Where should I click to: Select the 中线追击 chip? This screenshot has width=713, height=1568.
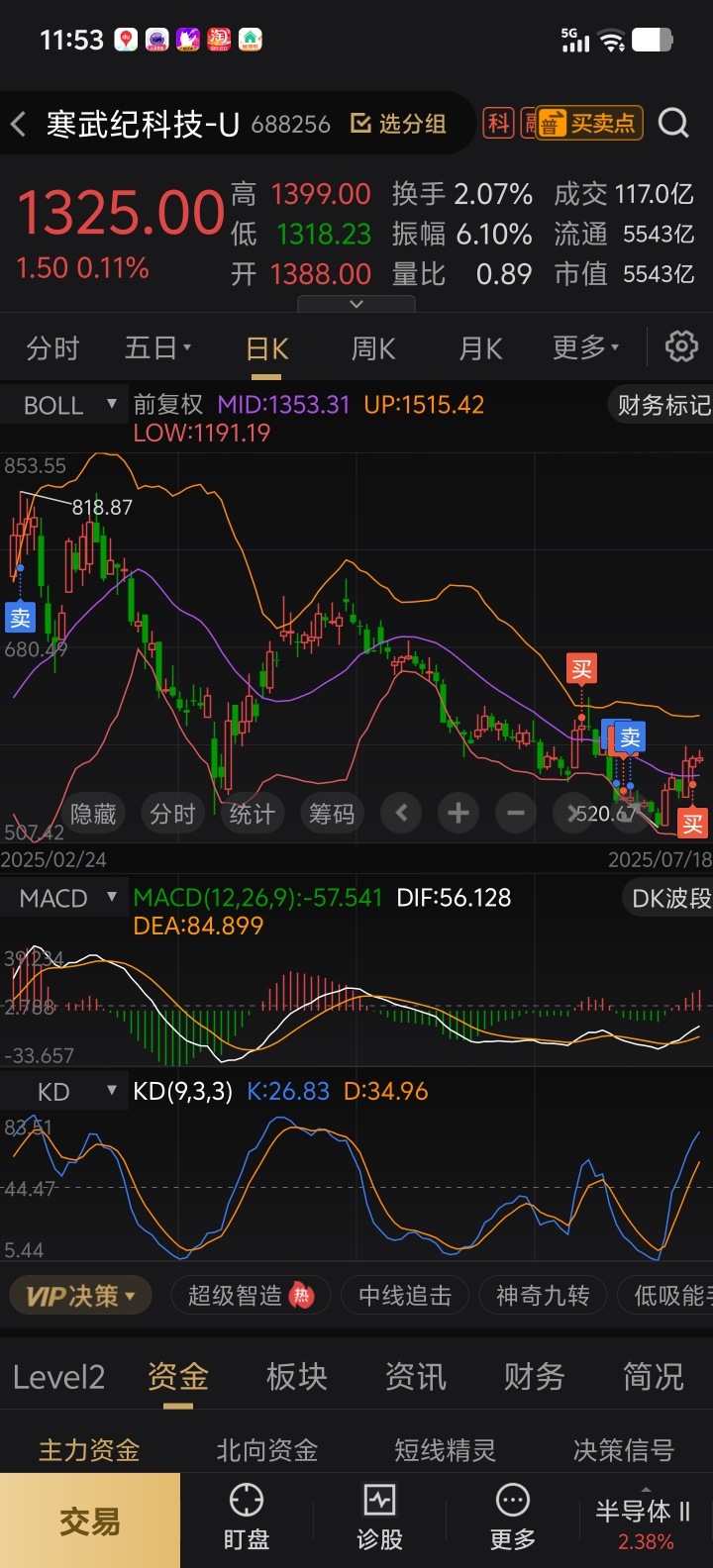404,1295
